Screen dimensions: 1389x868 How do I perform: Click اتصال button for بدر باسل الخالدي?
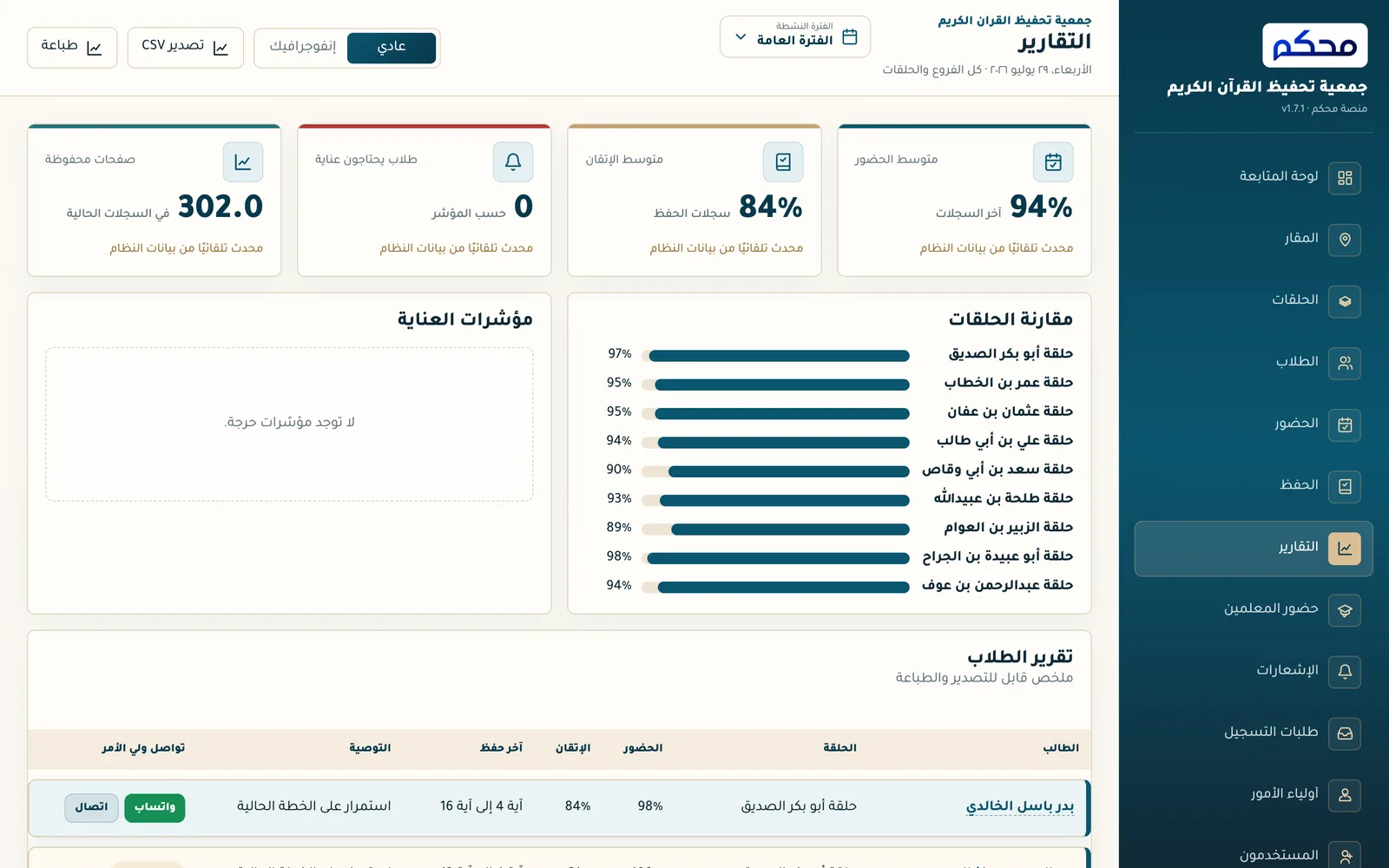point(91,807)
